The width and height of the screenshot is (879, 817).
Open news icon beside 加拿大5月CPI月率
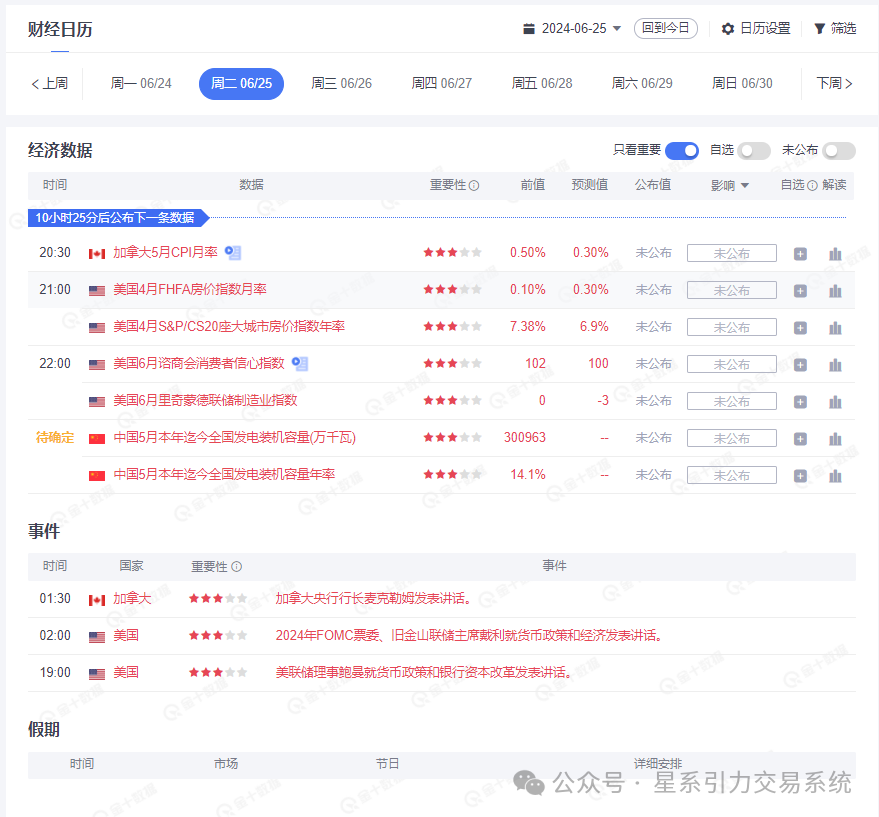pyautogui.click(x=233, y=253)
